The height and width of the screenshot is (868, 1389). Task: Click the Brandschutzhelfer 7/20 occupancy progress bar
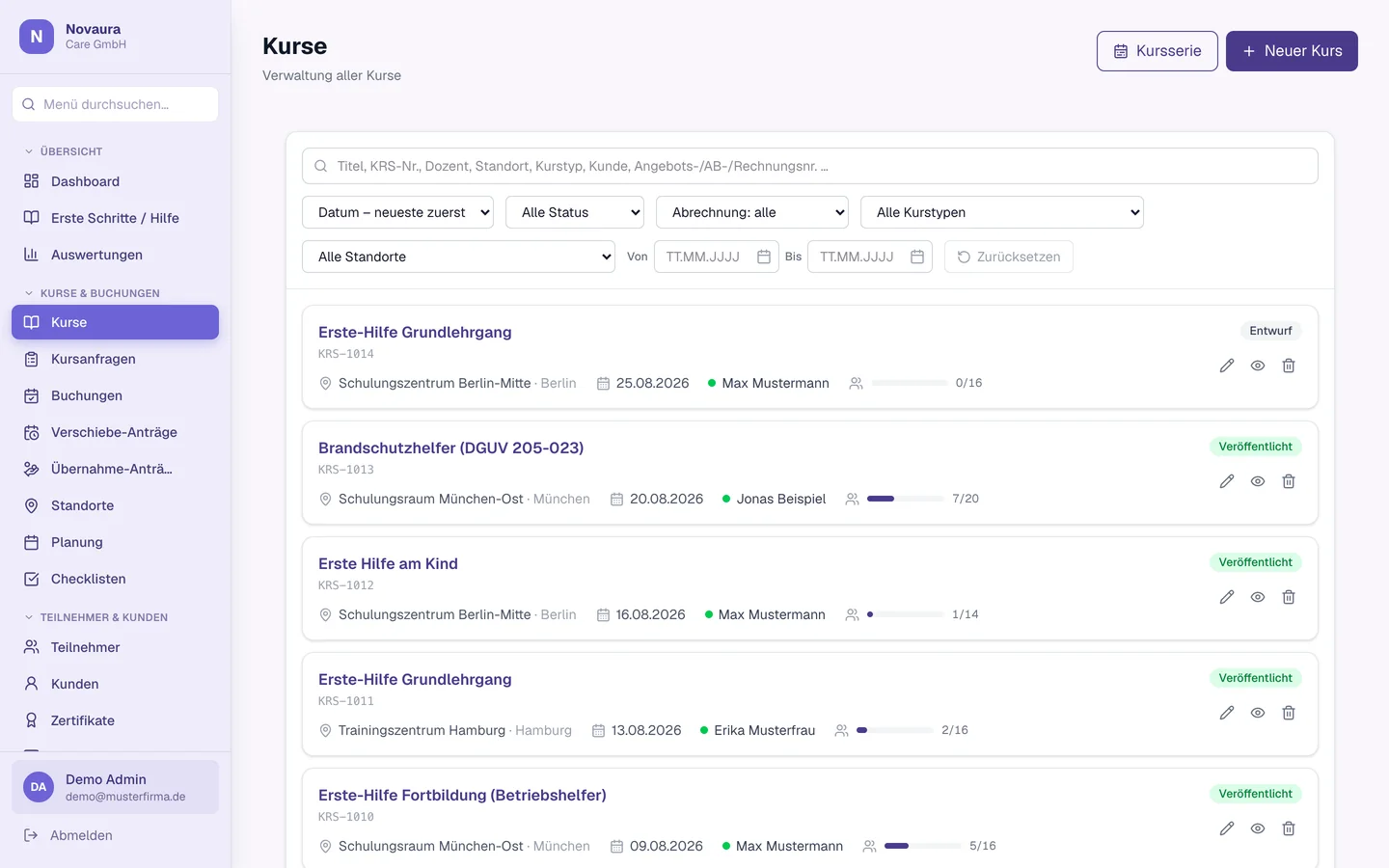pos(905,499)
